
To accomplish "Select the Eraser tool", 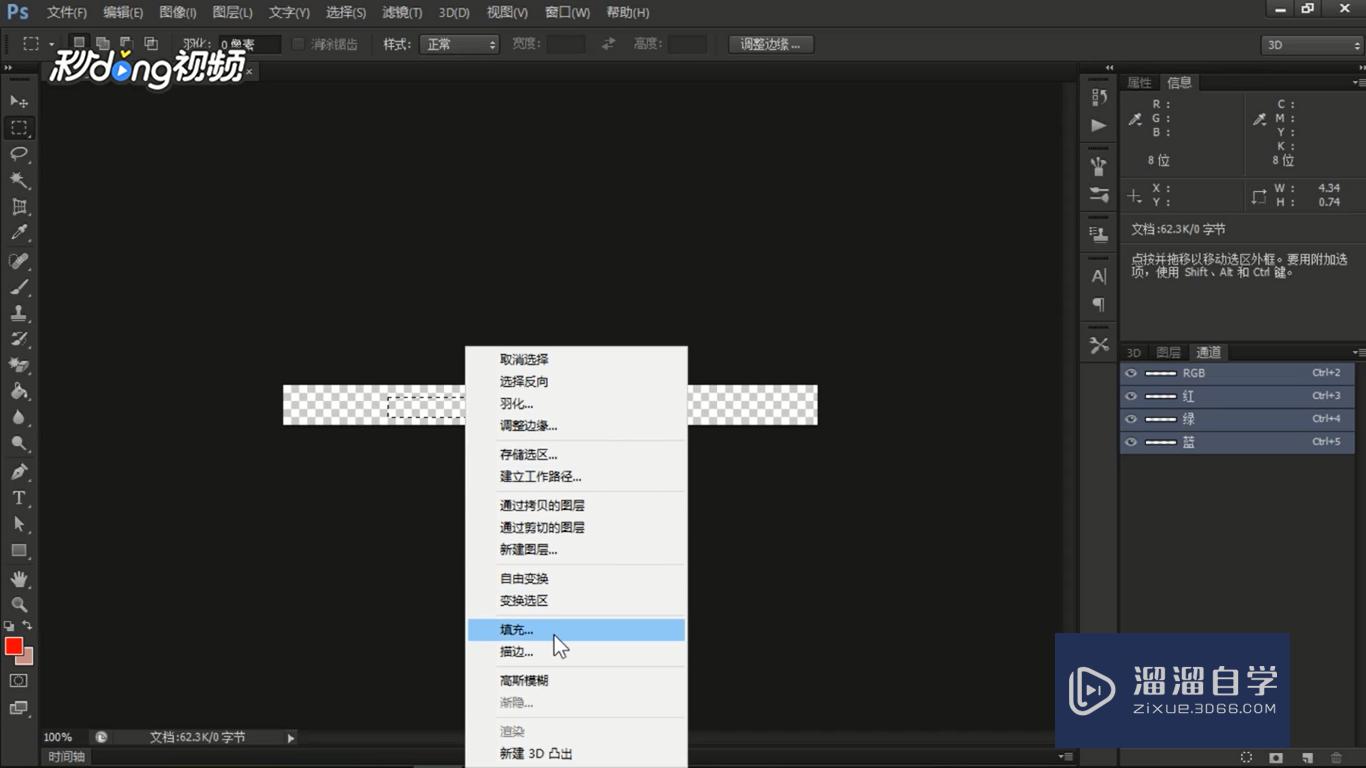I will (19, 365).
